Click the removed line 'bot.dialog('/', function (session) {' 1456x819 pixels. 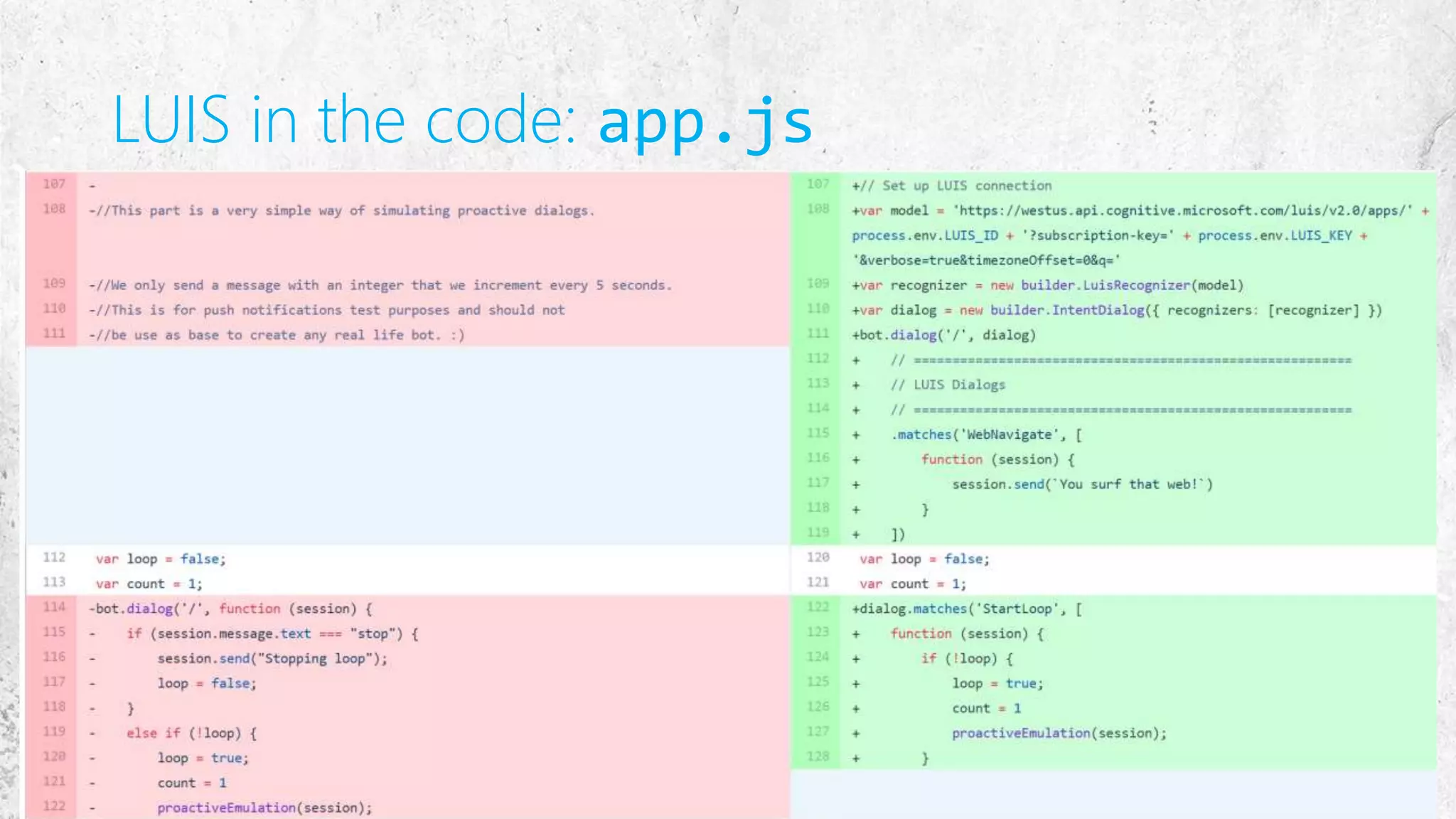[230, 609]
